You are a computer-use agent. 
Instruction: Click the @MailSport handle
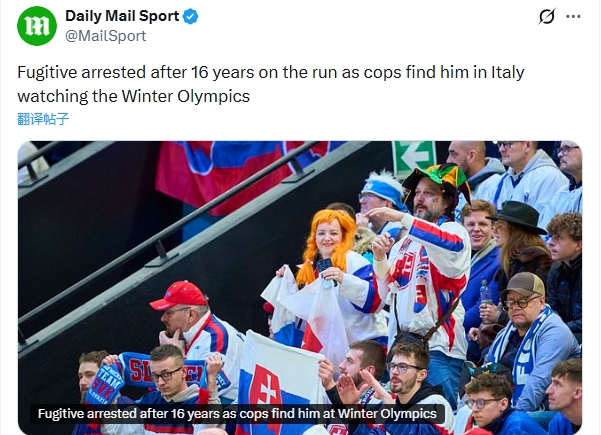pos(105,36)
